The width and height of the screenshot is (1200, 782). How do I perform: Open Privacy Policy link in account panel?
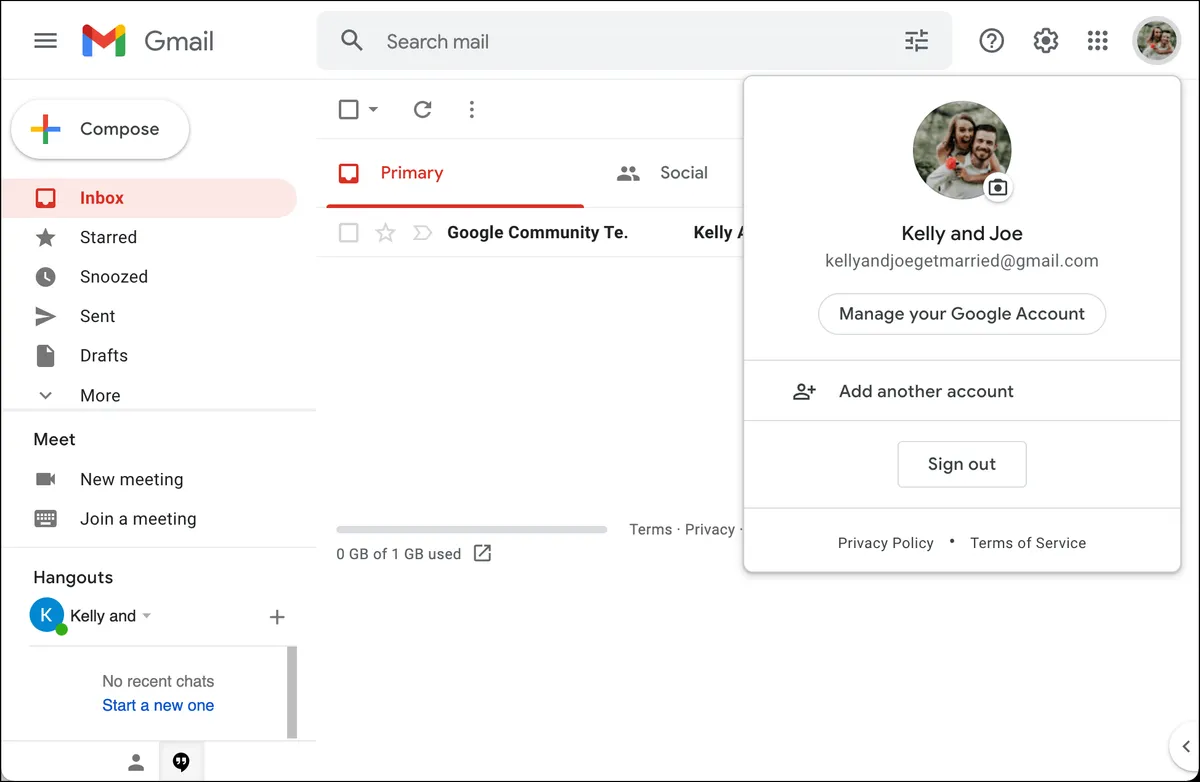[x=886, y=543]
